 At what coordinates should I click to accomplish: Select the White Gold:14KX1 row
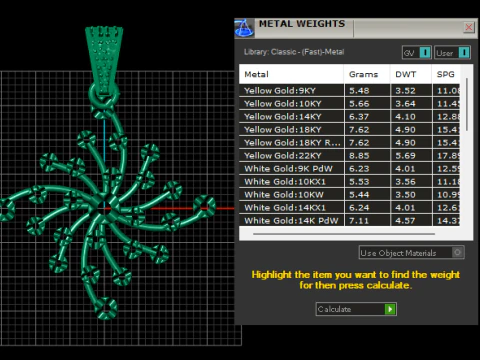point(349,208)
